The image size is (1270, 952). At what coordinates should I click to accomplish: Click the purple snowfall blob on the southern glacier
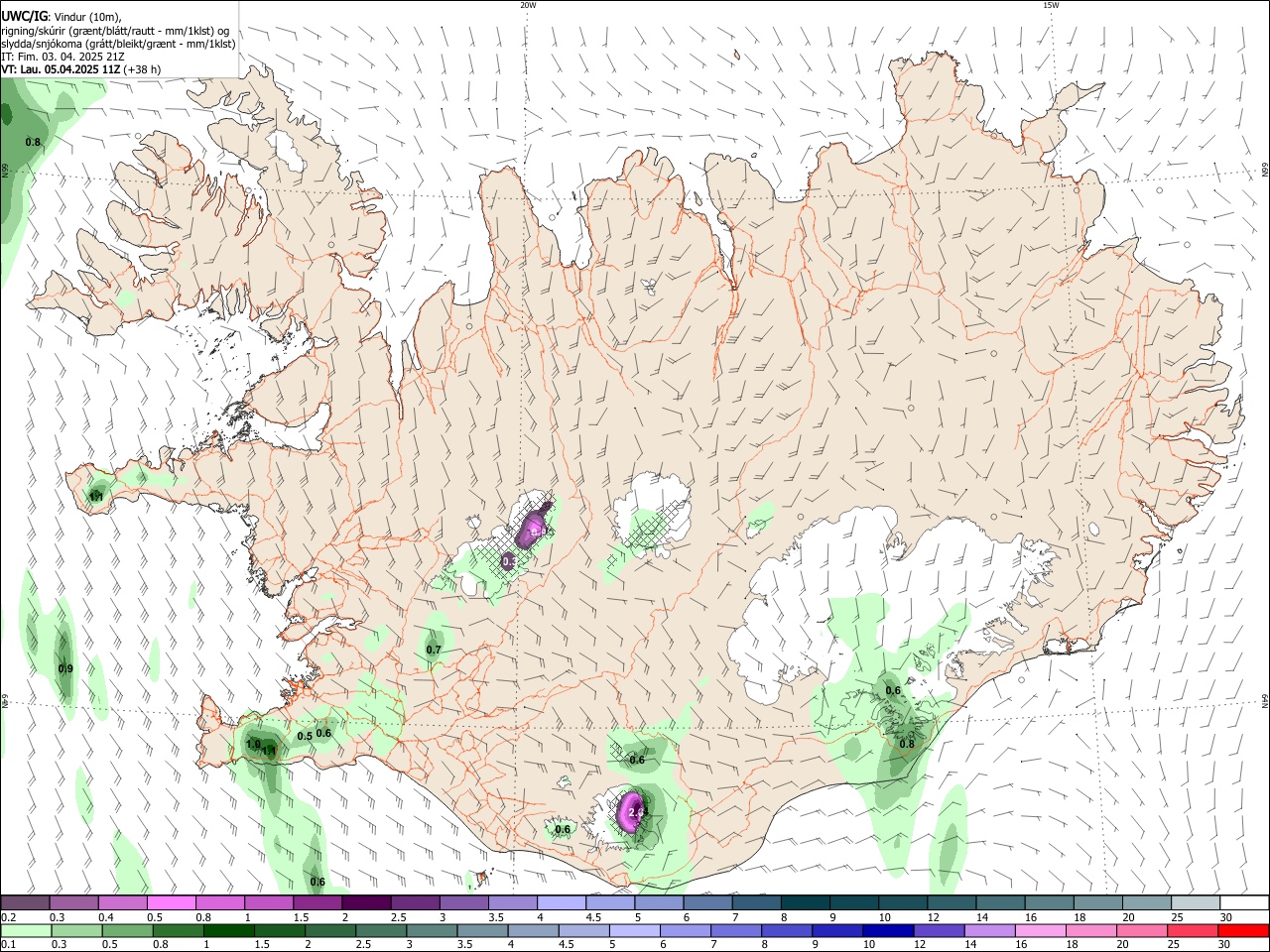(631, 811)
